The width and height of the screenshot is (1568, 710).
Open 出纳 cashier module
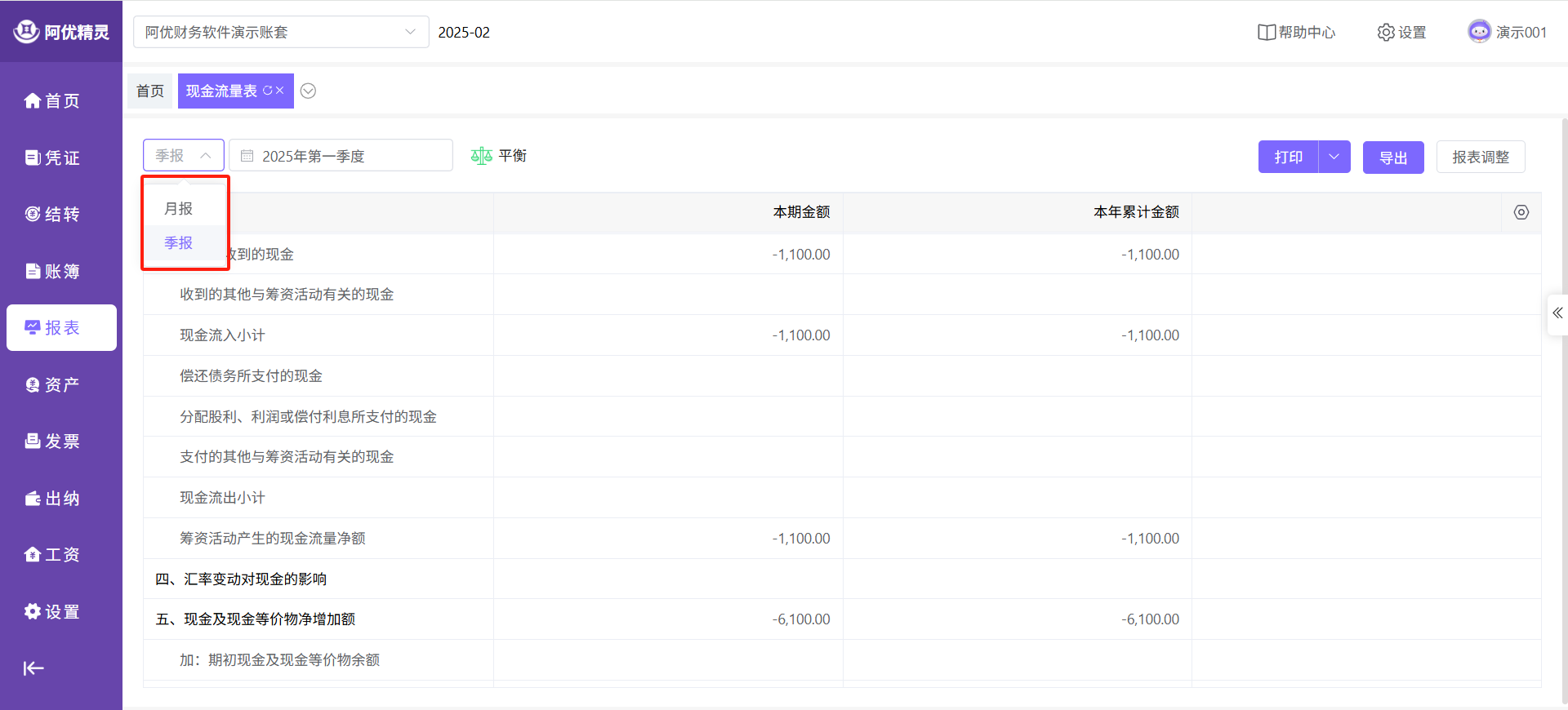pos(52,498)
